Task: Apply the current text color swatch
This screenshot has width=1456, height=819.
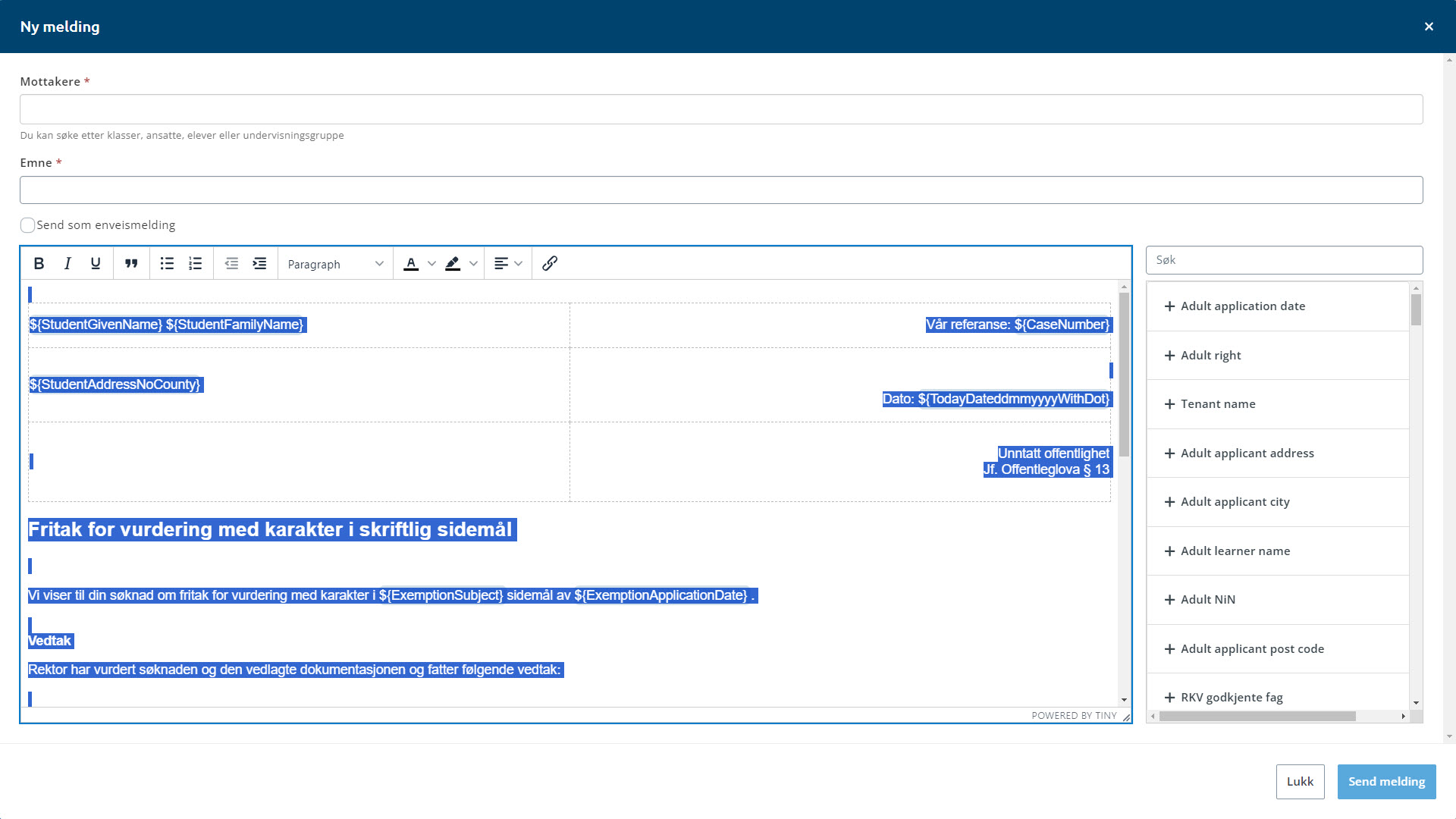Action: tap(411, 264)
